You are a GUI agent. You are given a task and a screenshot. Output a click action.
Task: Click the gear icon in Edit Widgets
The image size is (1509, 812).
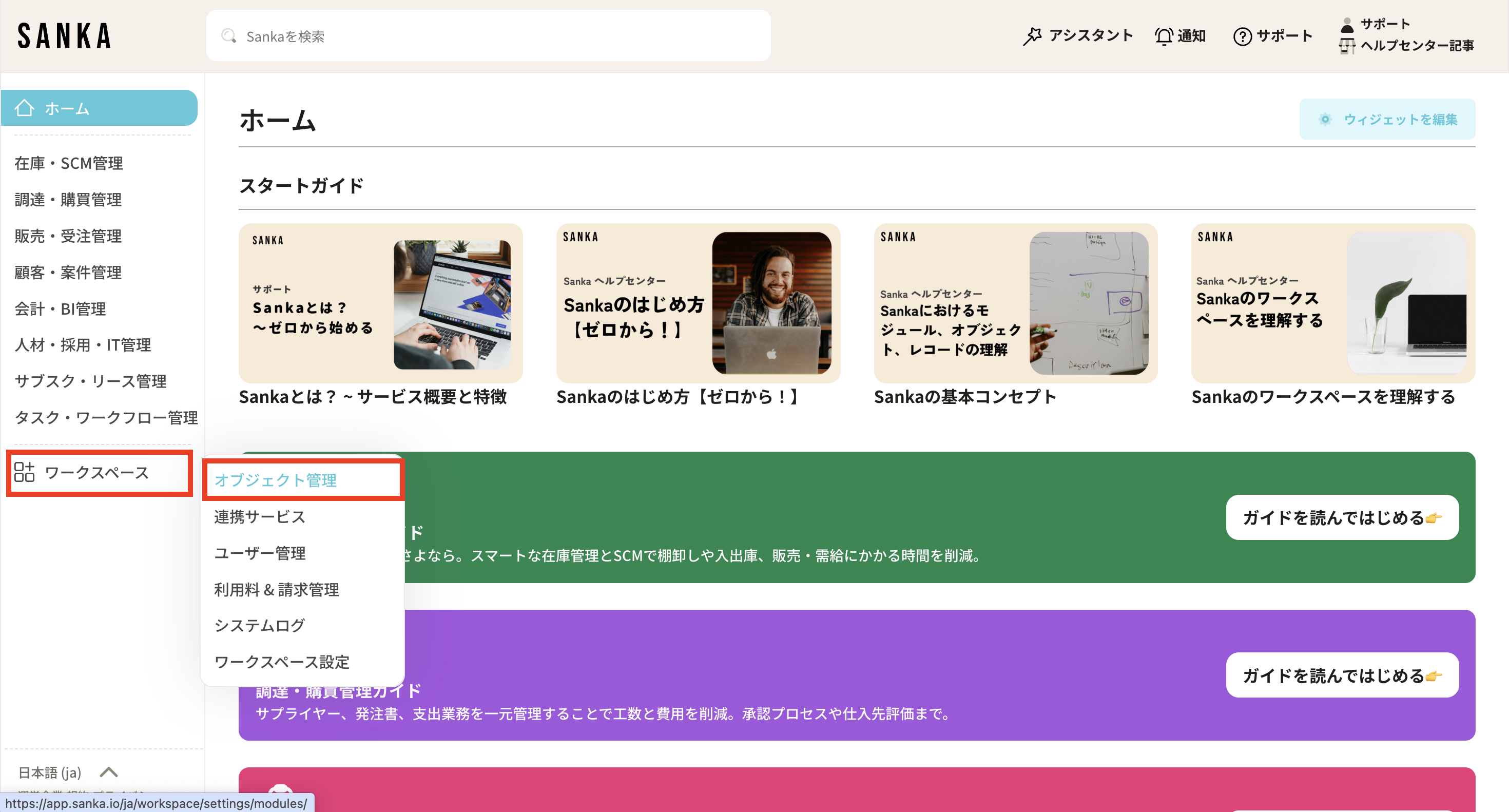[x=1325, y=120]
